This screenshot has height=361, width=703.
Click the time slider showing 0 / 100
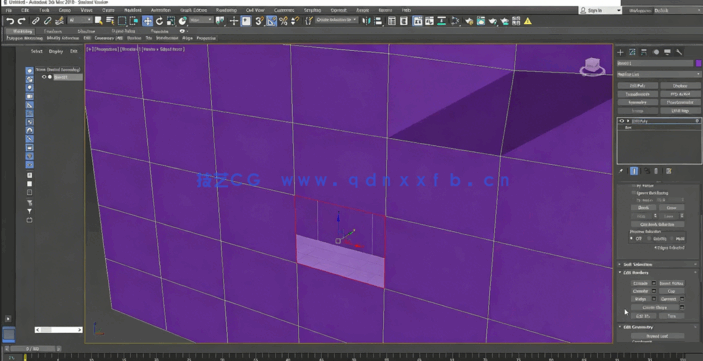pos(32,348)
